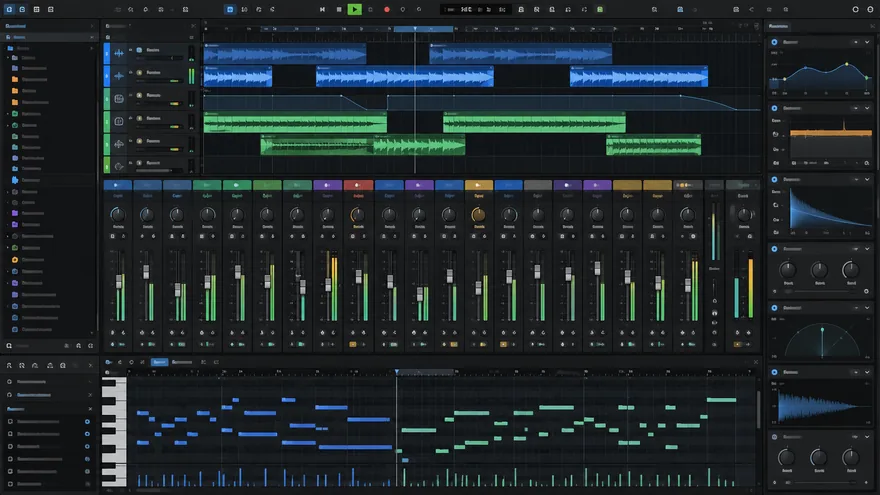The width and height of the screenshot is (880, 495).
Task: Select the track icon of the second green track
Action: point(119,121)
